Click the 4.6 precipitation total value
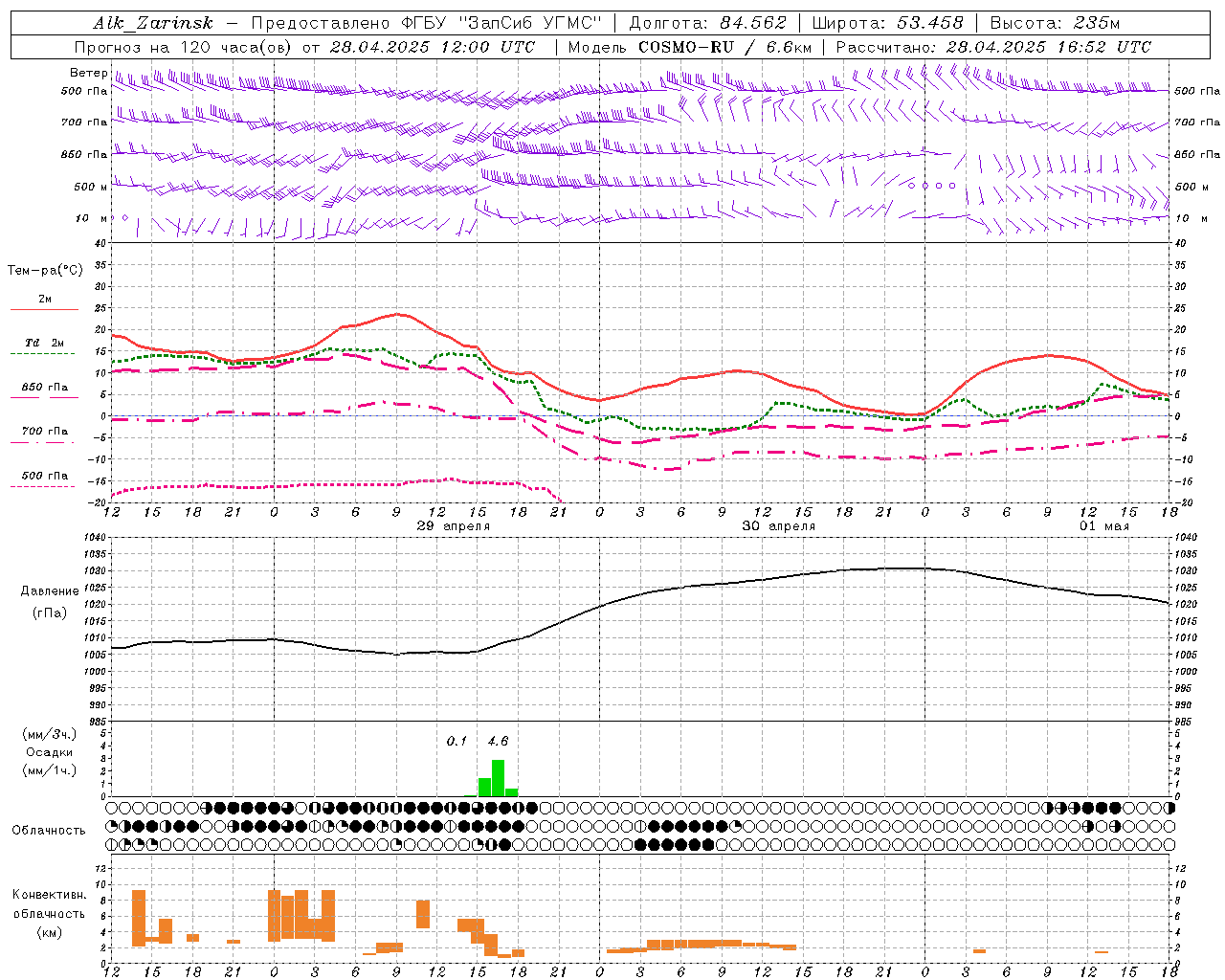 click(498, 741)
